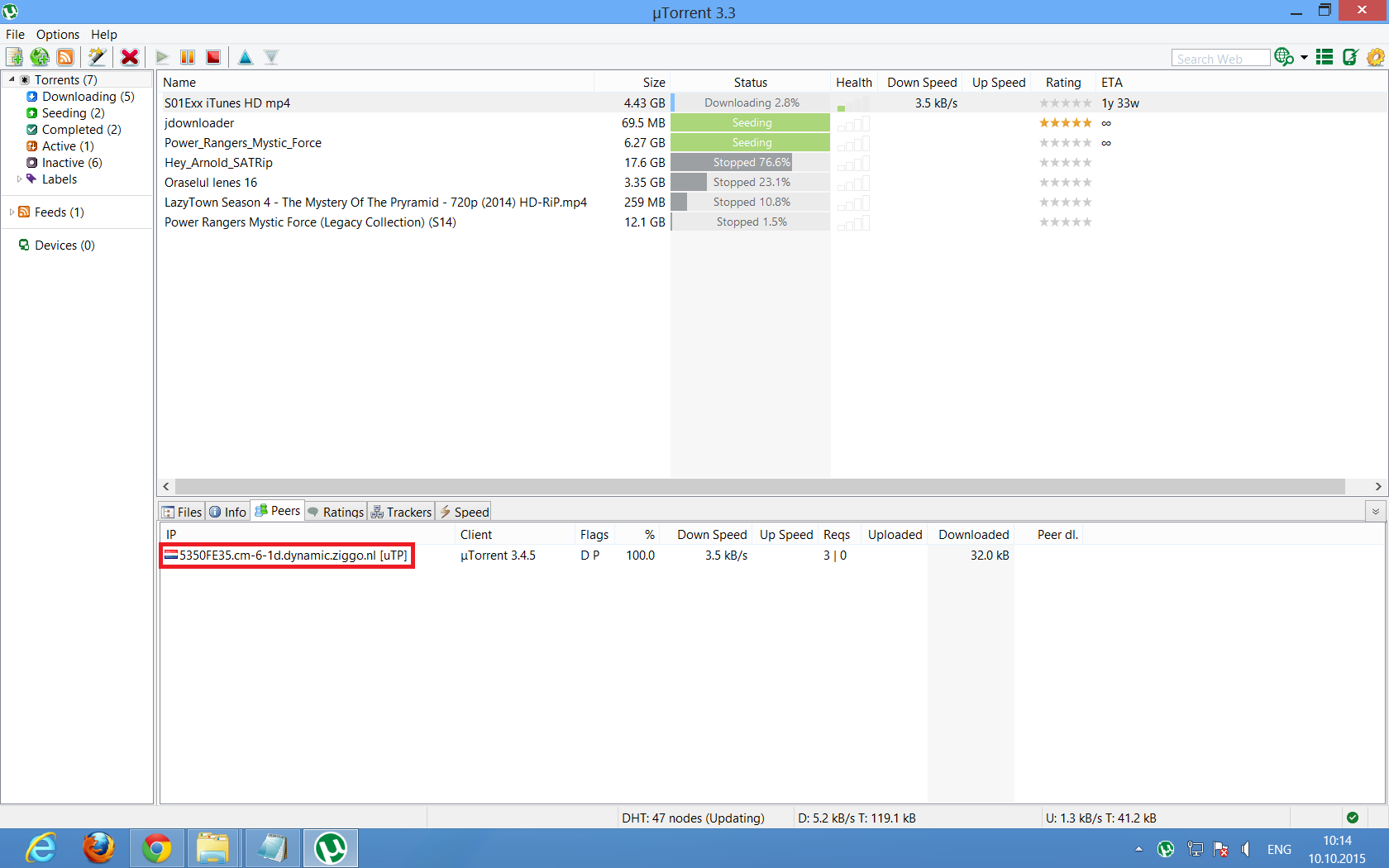Remove torrent with the red X icon
1389x868 pixels.
pyautogui.click(x=130, y=57)
